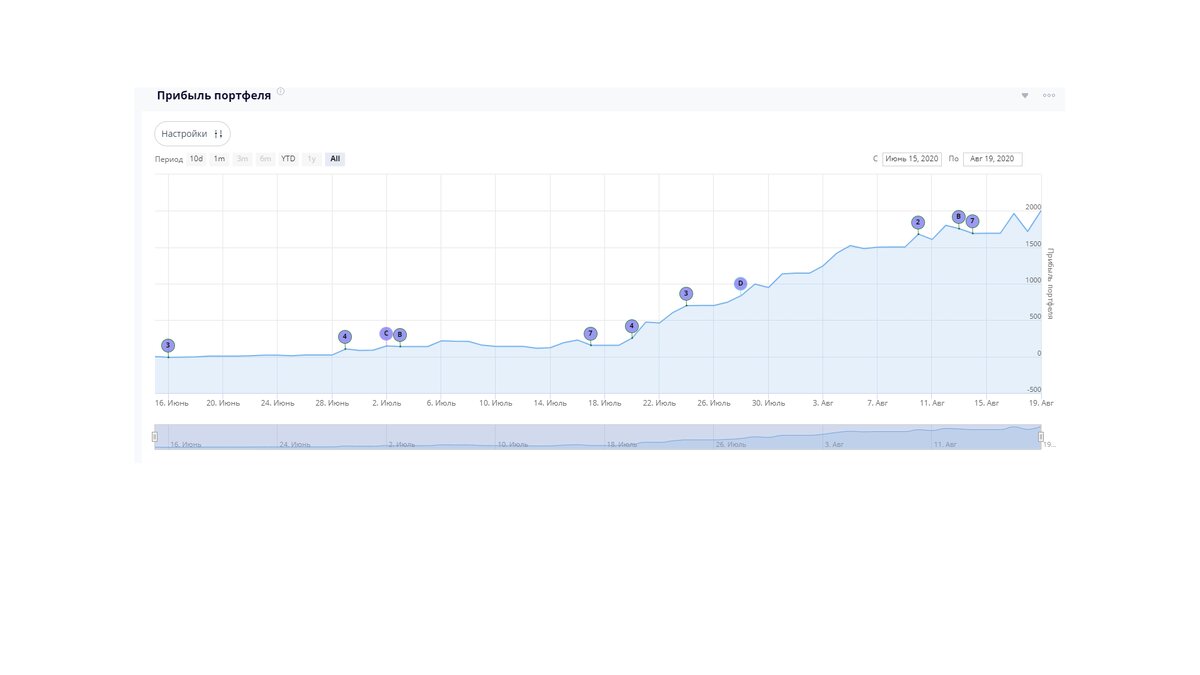The image size is (1200, 675).
Task: Click info icon next to Прибыль портфеля
Action: [281, 91]
